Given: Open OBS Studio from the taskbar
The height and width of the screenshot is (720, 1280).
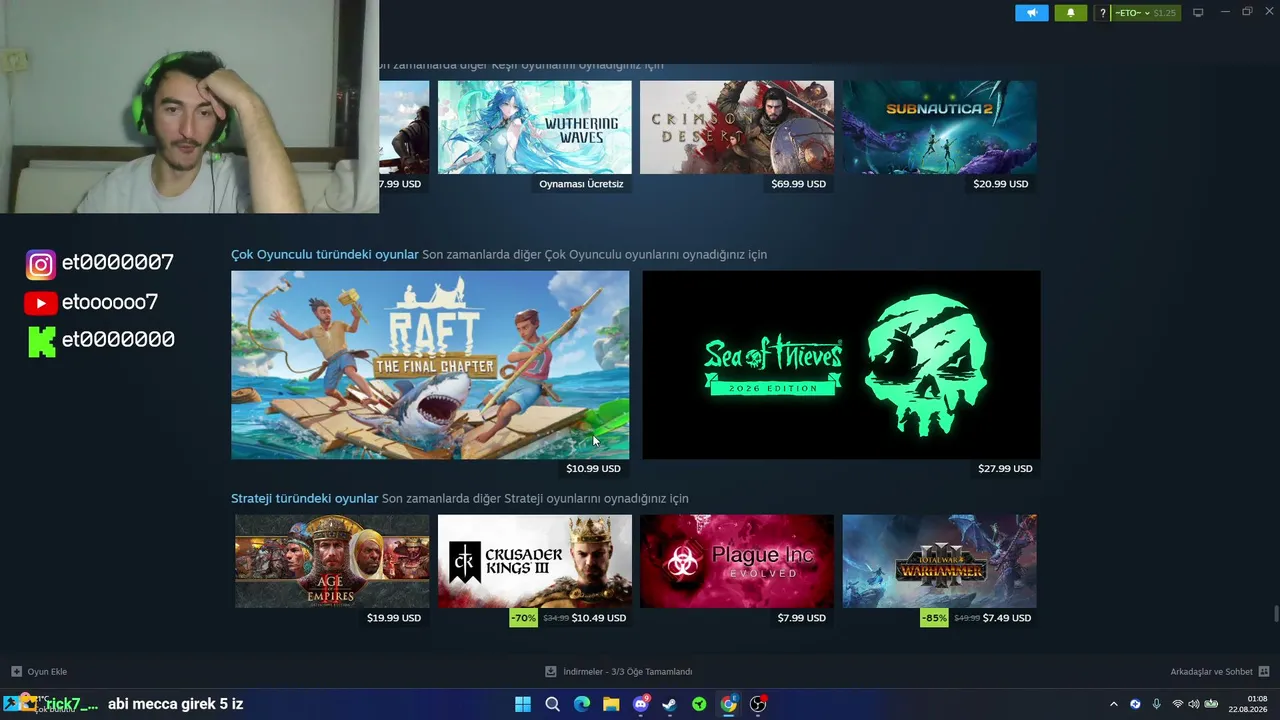Looking at the screenshot, I should (x=758, y=704).
